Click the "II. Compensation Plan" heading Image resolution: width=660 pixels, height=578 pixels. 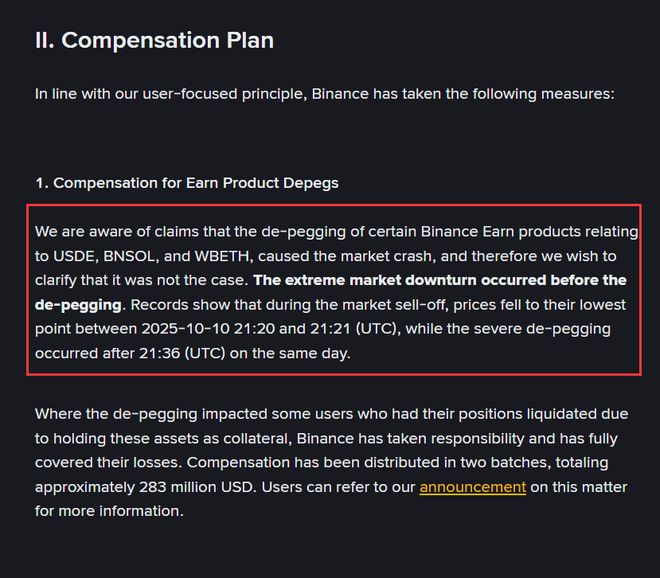coord(154,41)
